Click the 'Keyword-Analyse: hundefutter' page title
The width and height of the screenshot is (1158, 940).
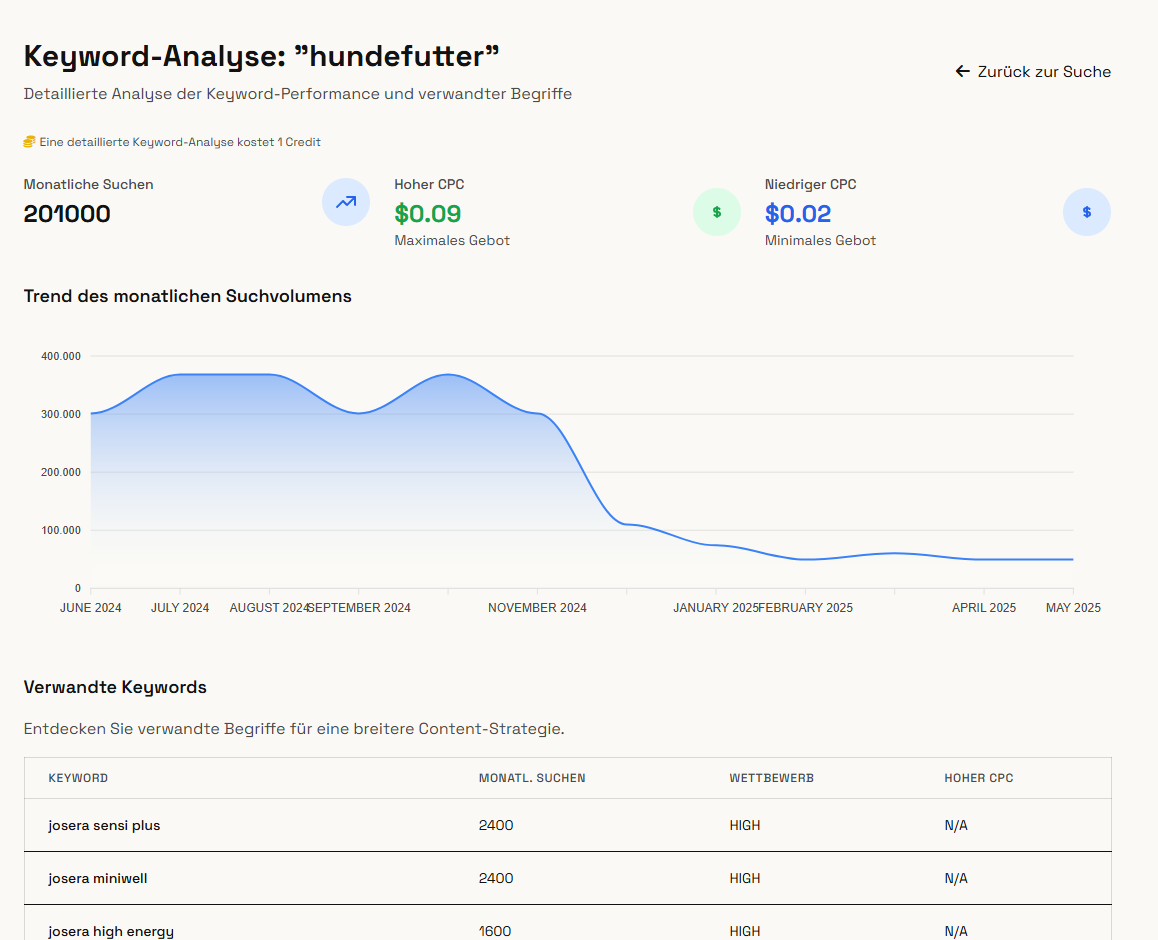[261, 56]
